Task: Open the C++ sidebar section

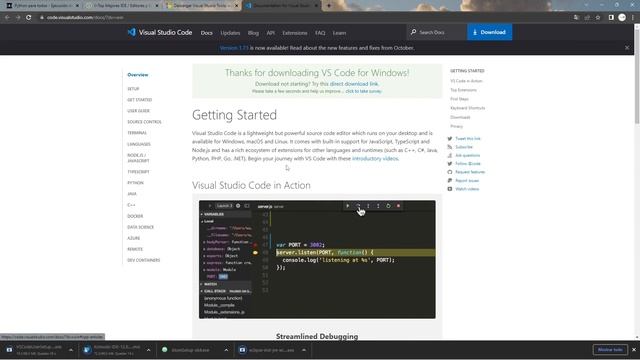Action: pyautogui.click(x=131, y=205)
